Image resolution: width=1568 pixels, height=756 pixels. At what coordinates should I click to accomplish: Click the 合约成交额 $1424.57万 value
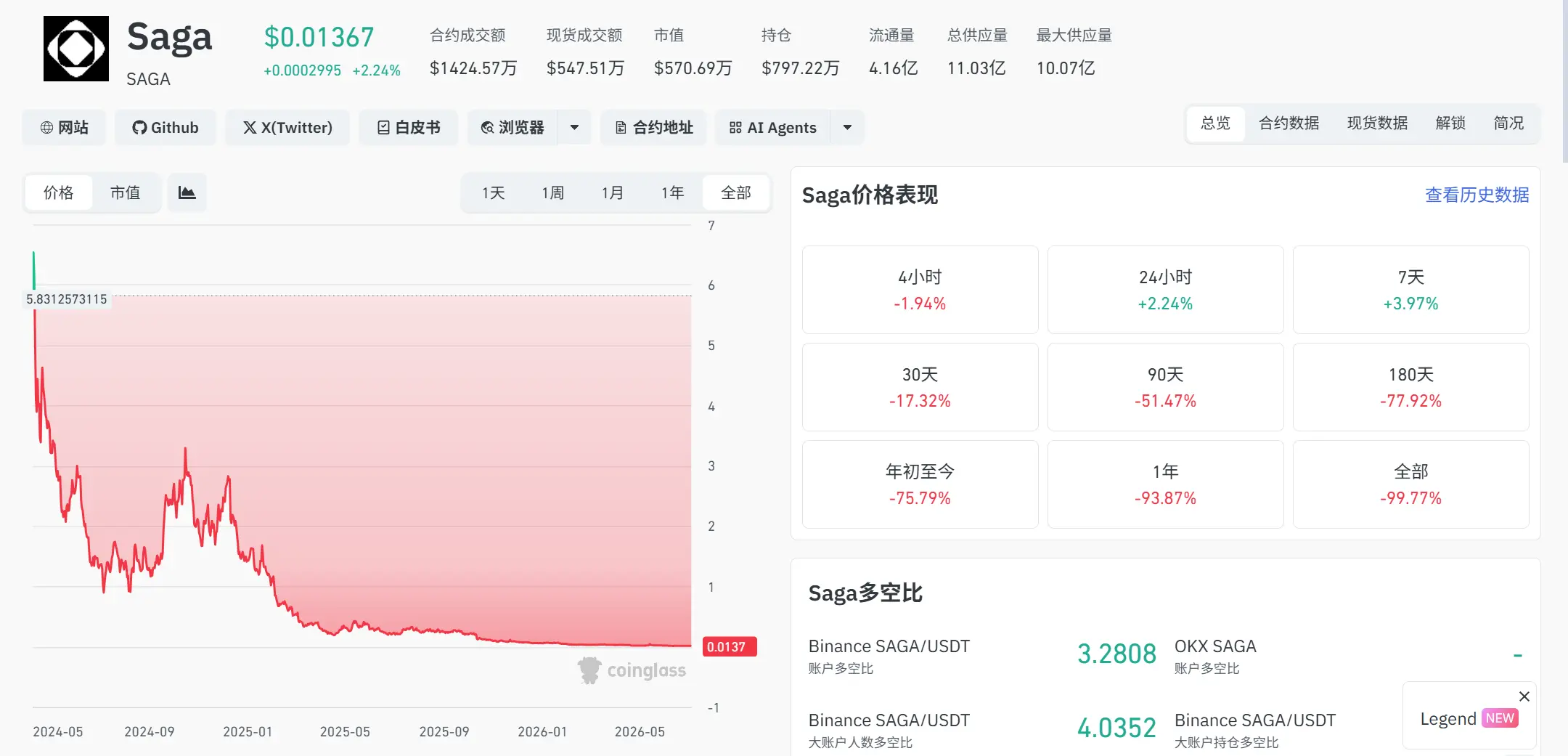click(473, 68)
